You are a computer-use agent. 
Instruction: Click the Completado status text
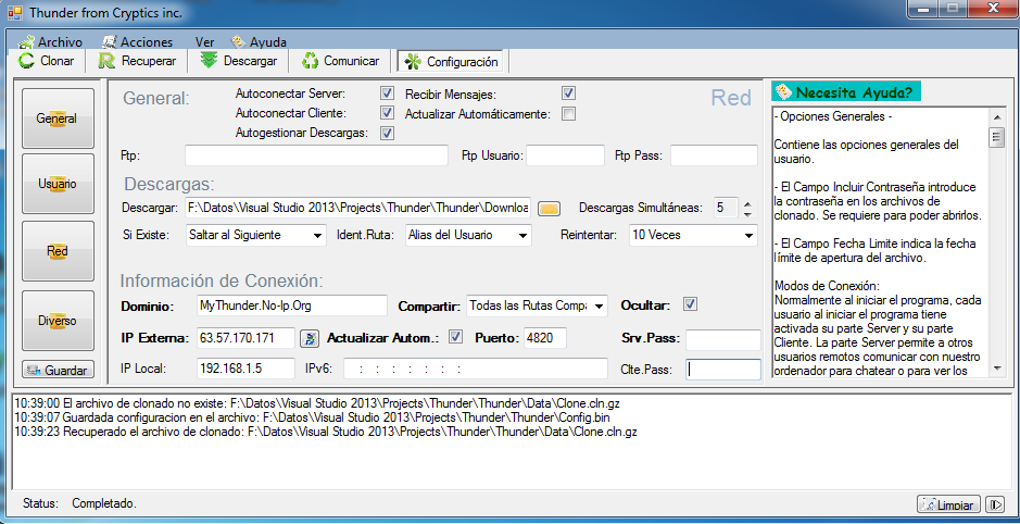(104, 503)
